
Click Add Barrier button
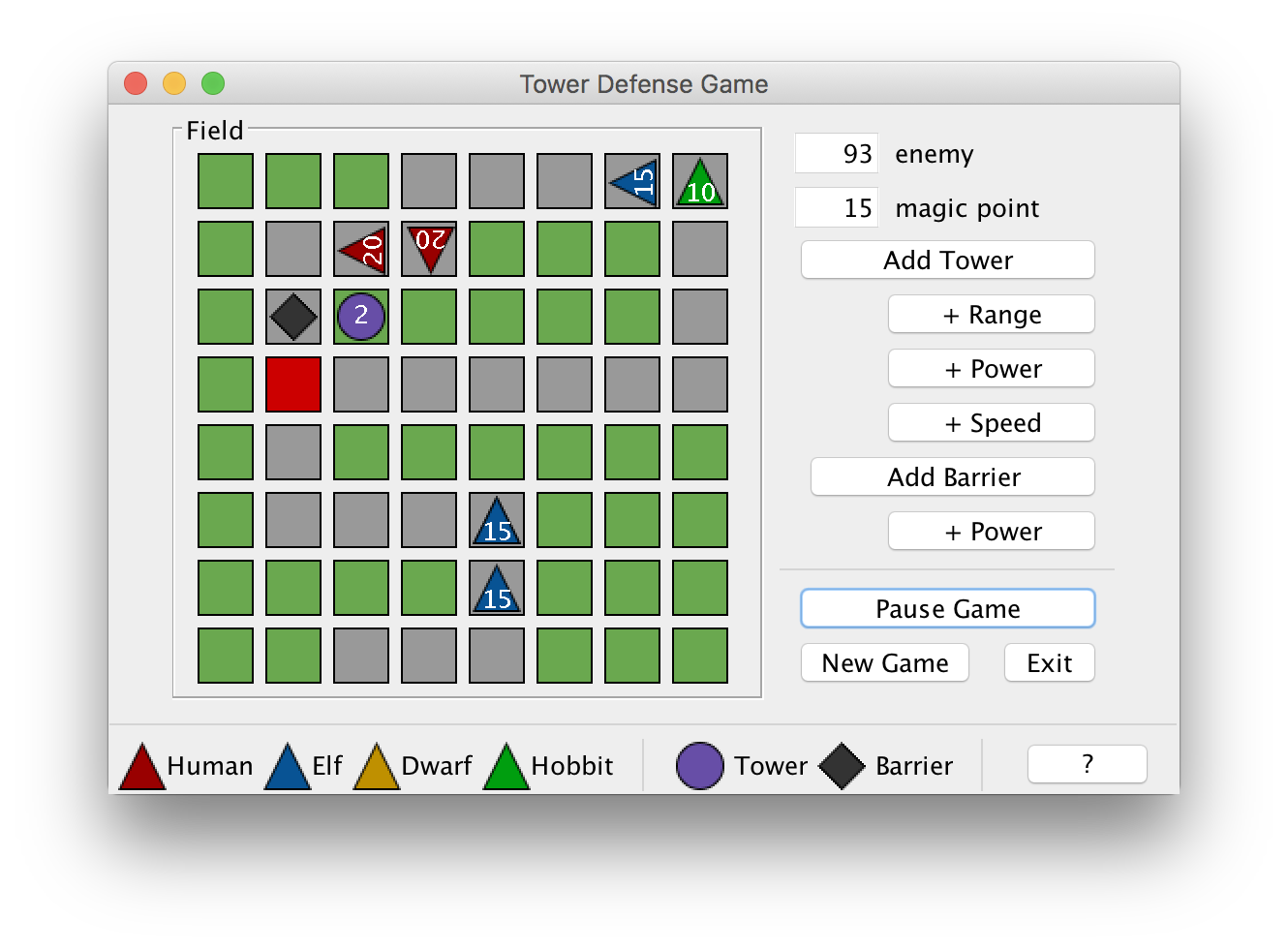pos(953,476)
